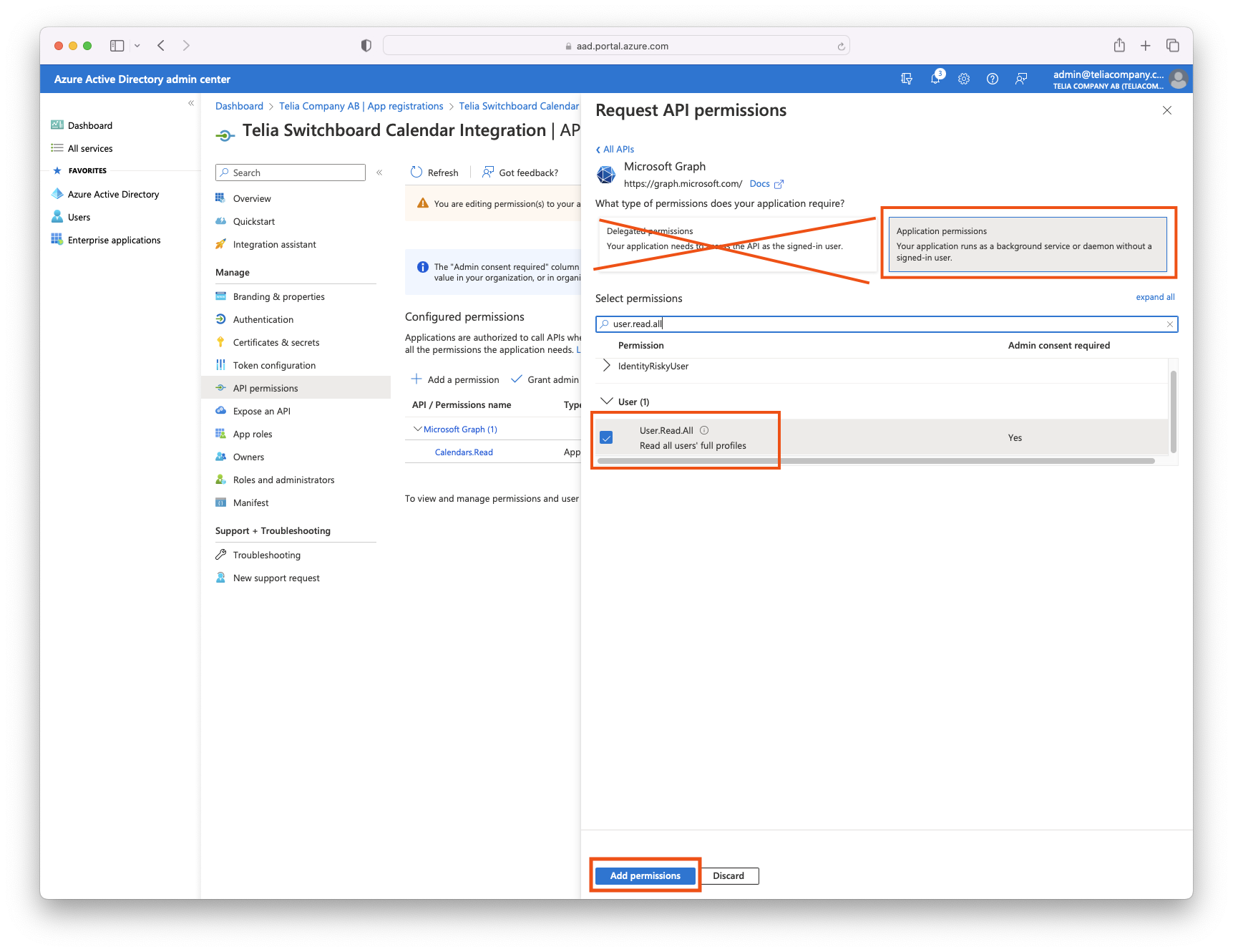The image size is (1233, 952).
Task: Open the Safari sidebar dropdown arrow
Action: tap(137, 46)
